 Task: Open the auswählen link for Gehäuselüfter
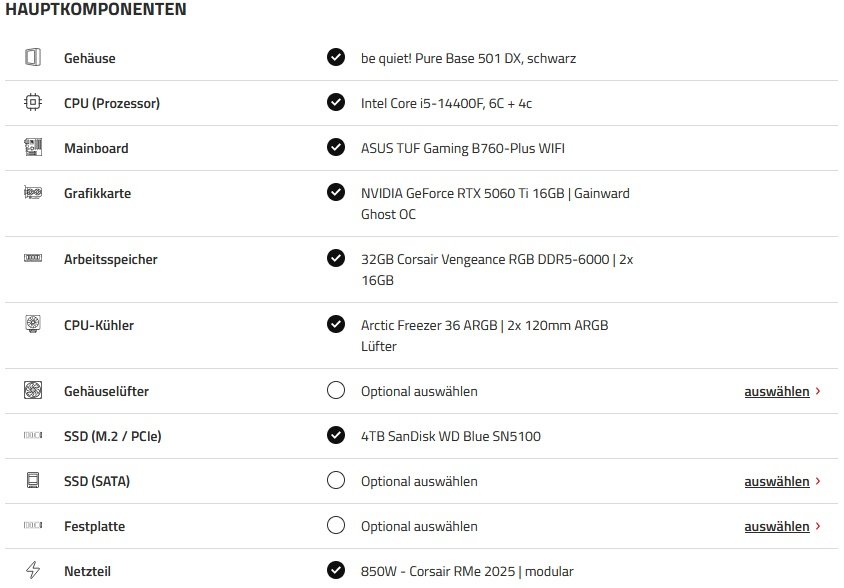tap(777, 391)
